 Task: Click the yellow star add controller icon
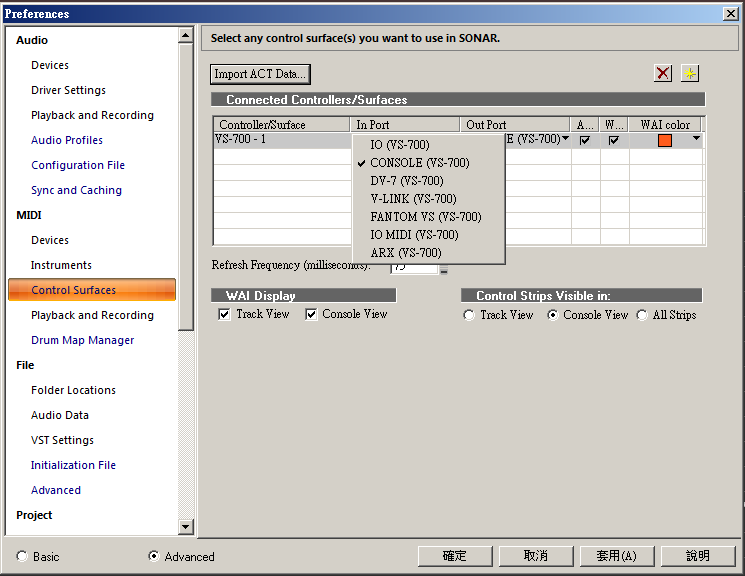(690, 73)
